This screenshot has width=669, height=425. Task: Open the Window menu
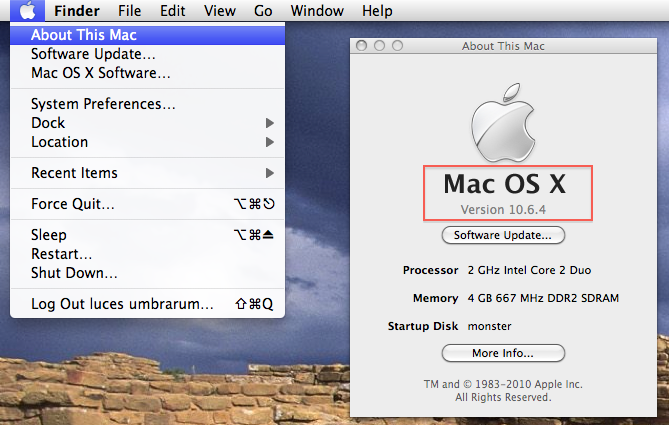(x=317, y=10)
